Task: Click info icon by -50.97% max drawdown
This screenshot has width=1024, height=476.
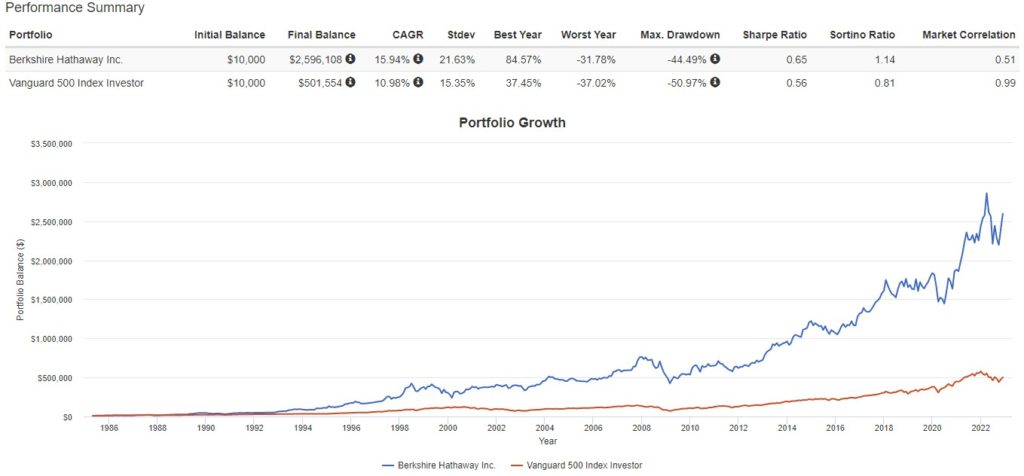Action: pyautogui.click(x=715, y=83)
